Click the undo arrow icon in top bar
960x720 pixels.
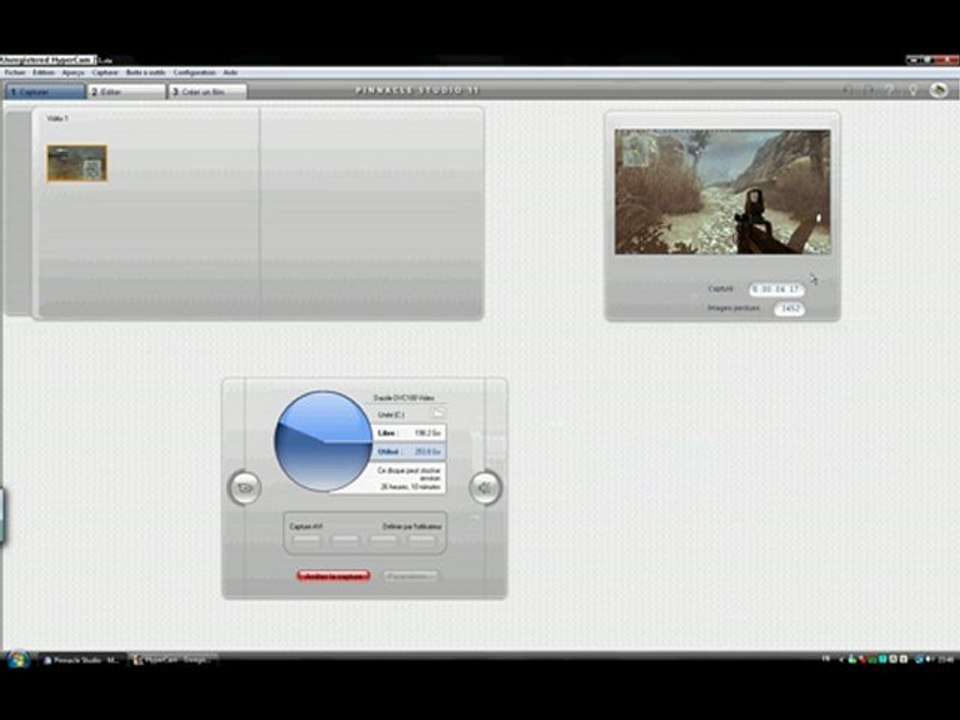pos(847,90)
